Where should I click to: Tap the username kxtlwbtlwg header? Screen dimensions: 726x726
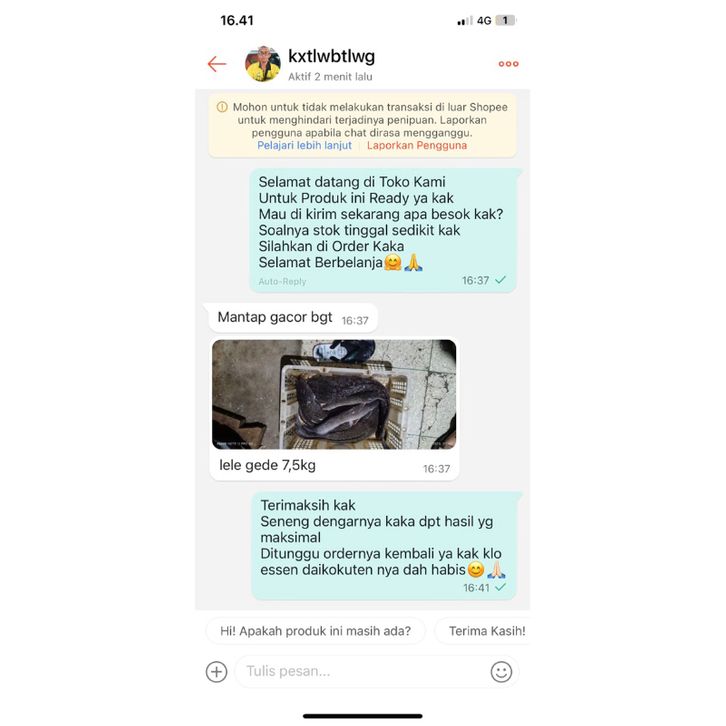(x=332, y=56)
